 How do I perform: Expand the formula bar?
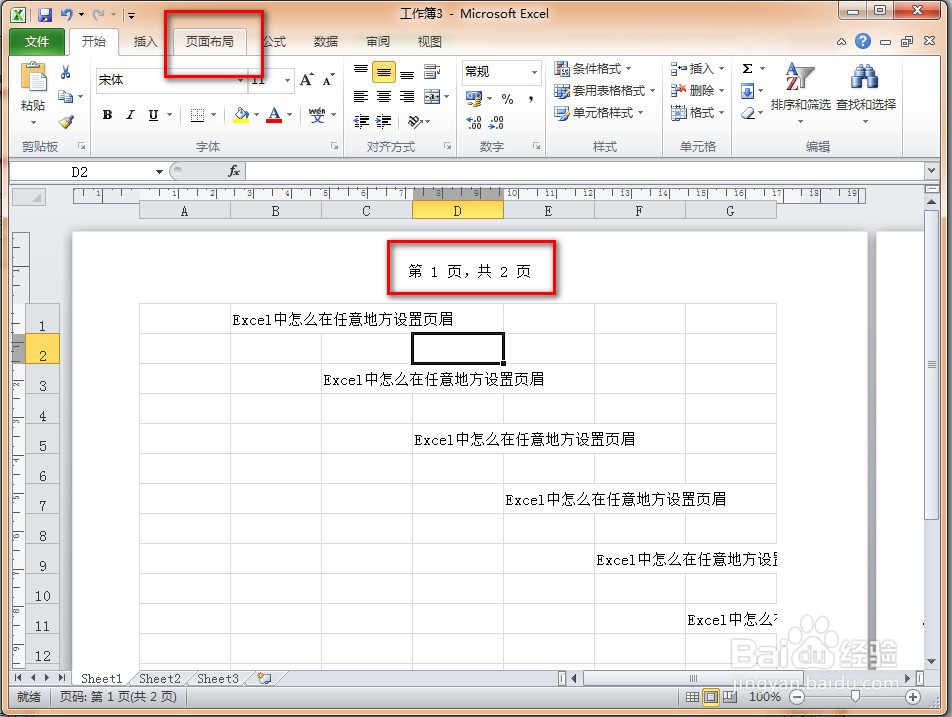(x=931, y=171)
